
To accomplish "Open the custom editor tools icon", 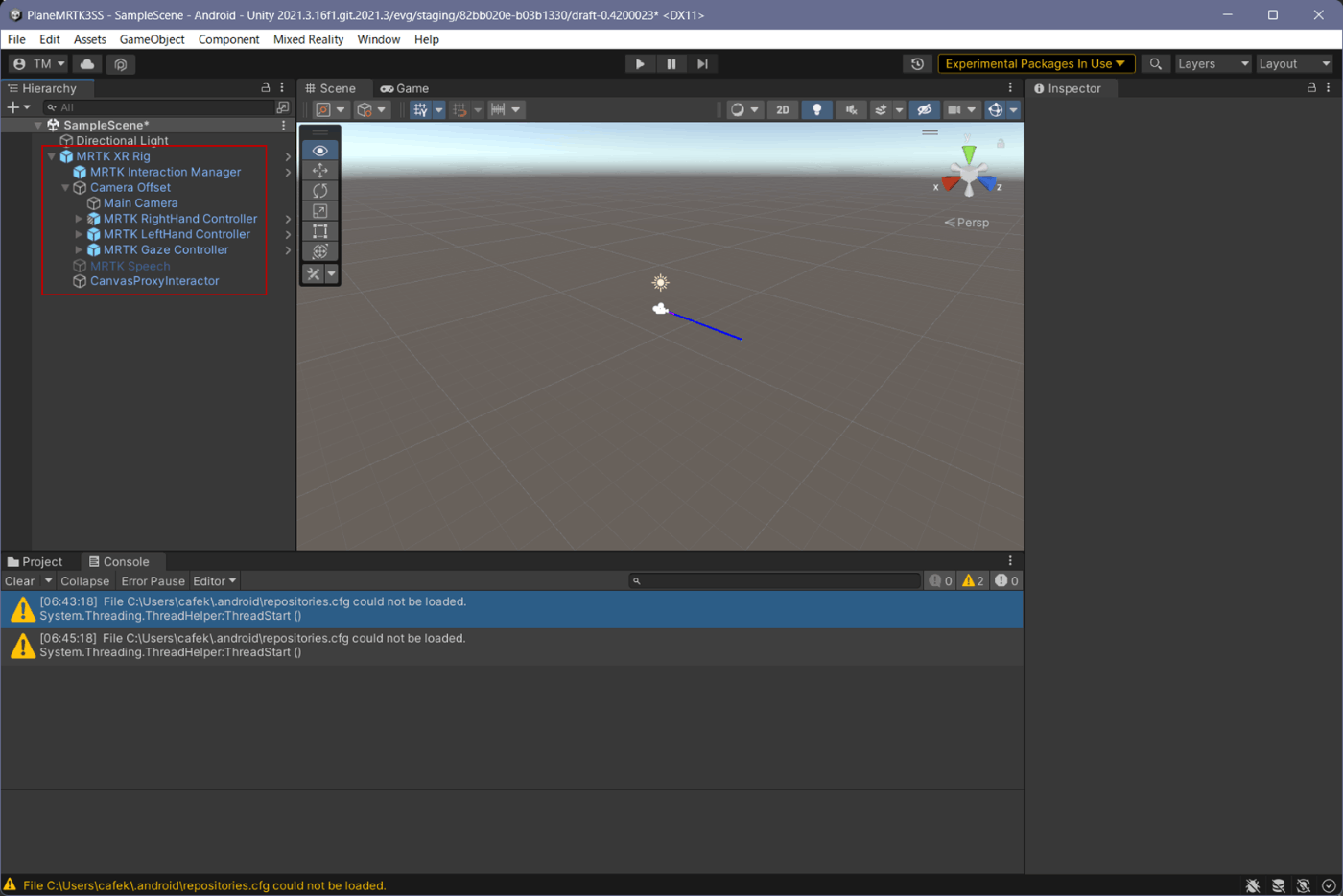I will (x=314, y=274).
